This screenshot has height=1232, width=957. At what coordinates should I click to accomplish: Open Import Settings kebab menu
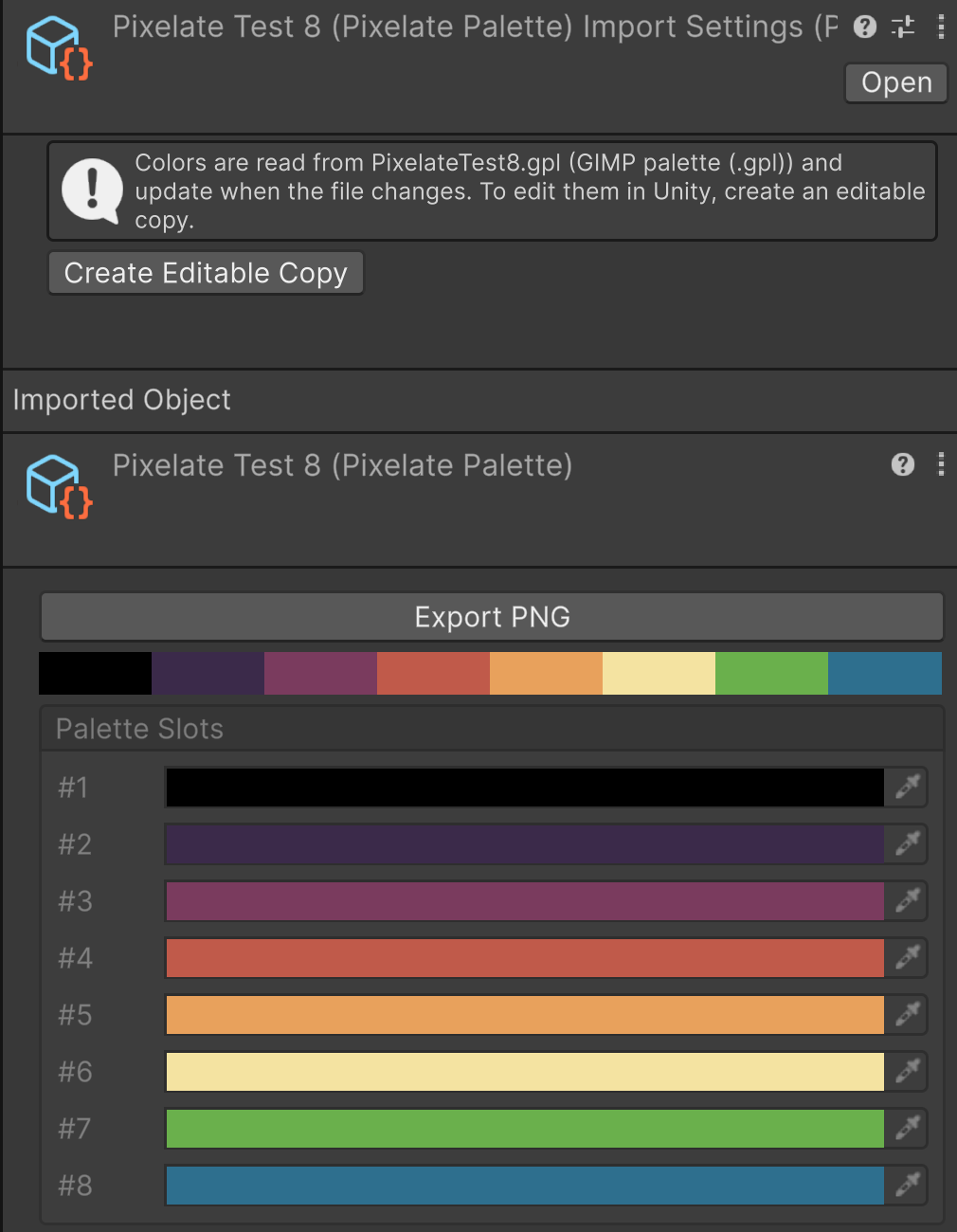[x=941, y=27]
